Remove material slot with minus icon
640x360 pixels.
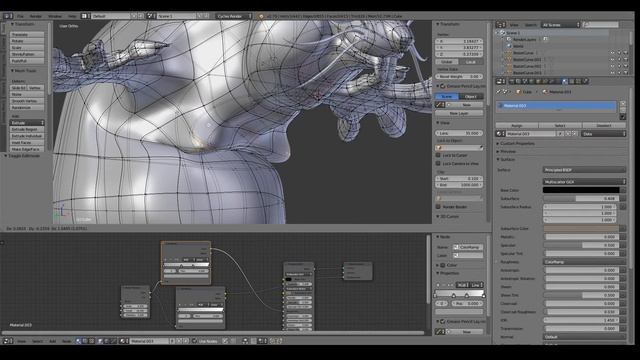pyautogui.click(x=623, y=111)
